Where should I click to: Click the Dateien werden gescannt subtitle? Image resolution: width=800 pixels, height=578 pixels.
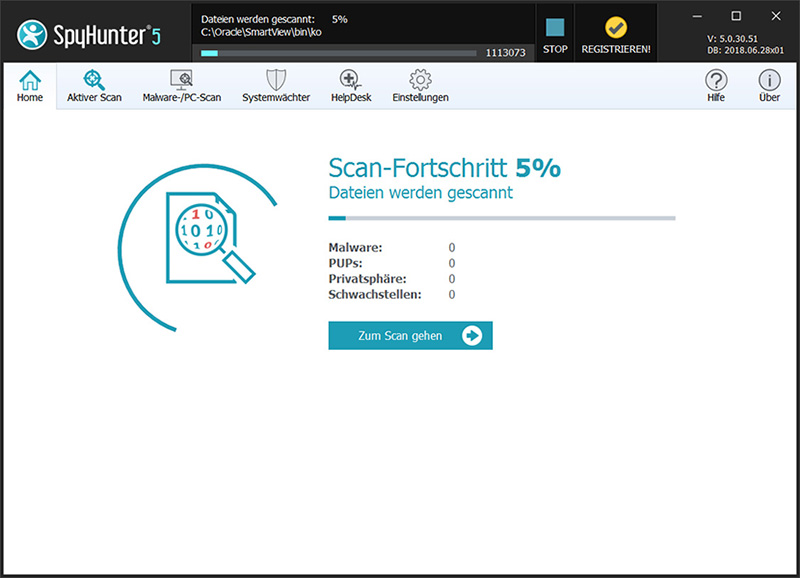pyautogui.click(x=420, y=193)
